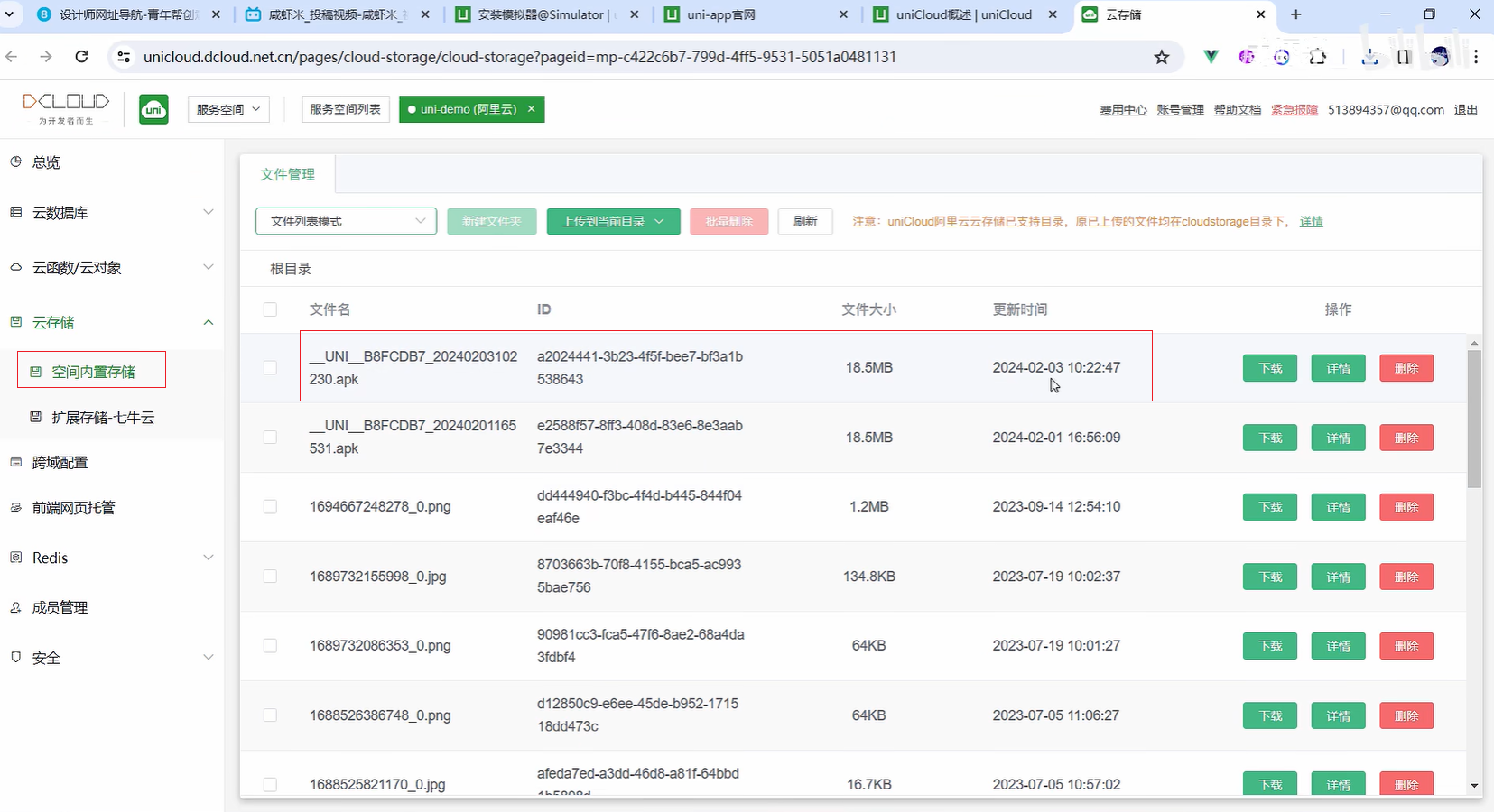The width and height of the screenshot is (1494, 812).
Task: Open 费用中心 link
Action: 1123,110
